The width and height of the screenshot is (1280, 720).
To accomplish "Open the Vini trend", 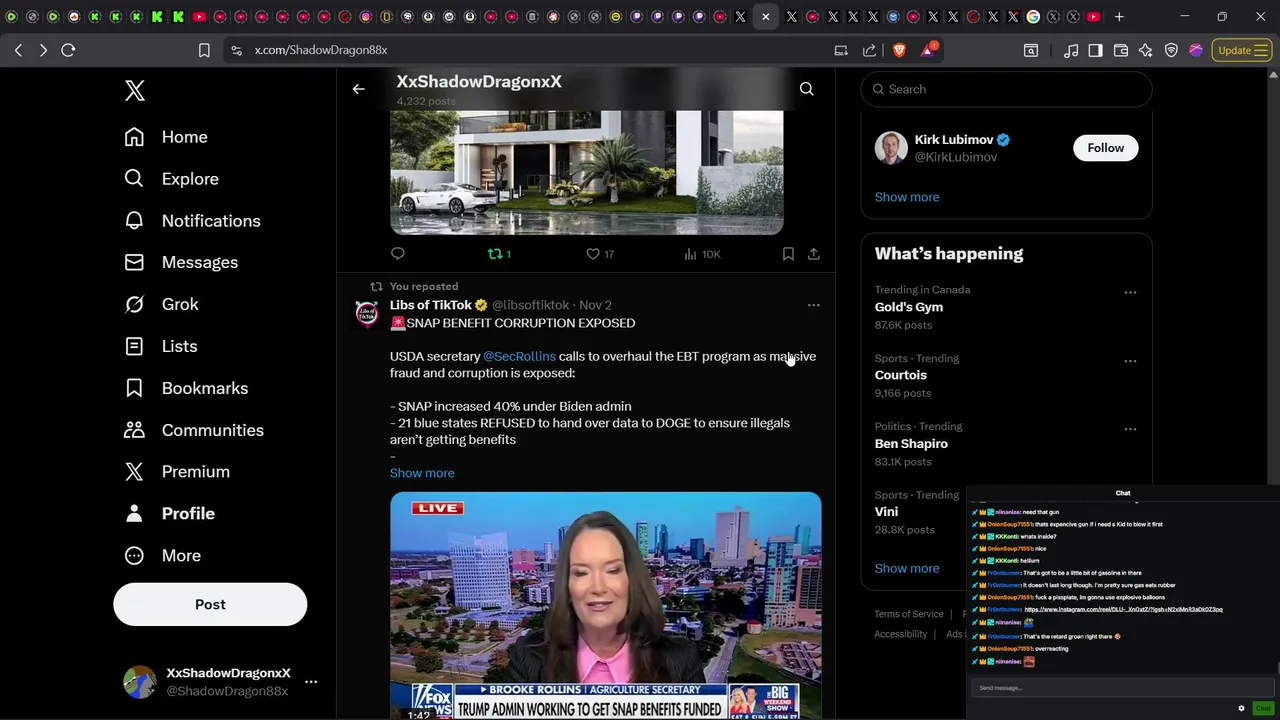I will (887, 512).
